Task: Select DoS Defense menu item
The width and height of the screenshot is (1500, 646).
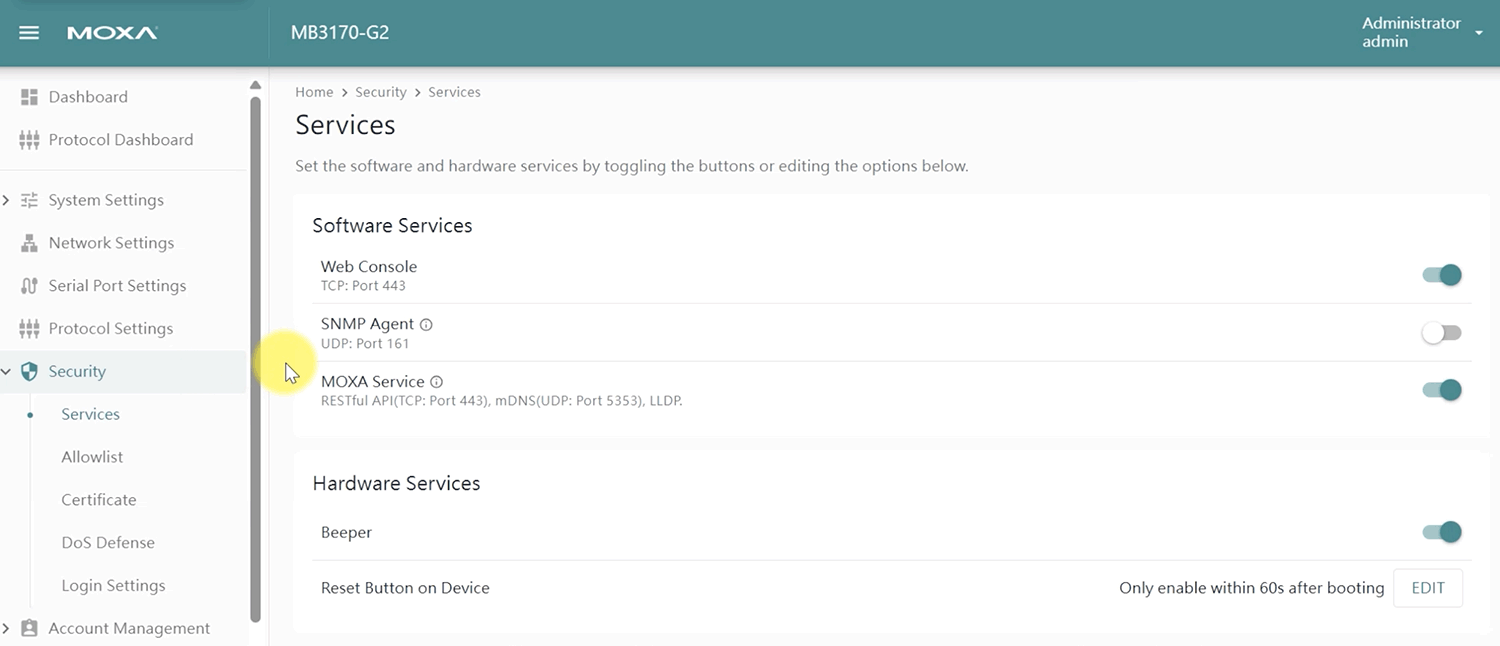Action: 108,543
